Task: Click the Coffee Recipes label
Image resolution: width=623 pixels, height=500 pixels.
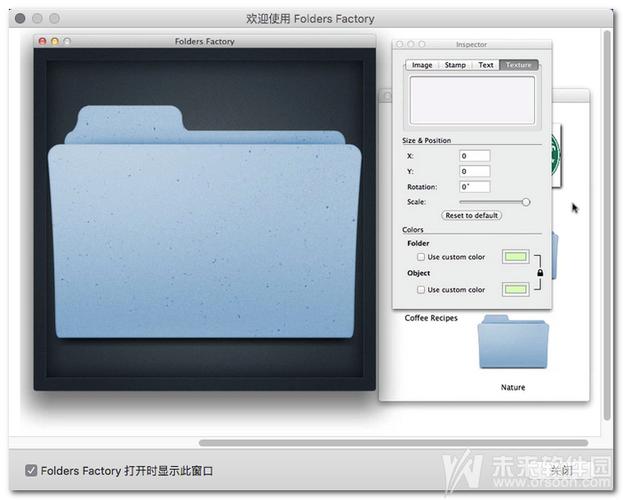Action: click(431, 318)
